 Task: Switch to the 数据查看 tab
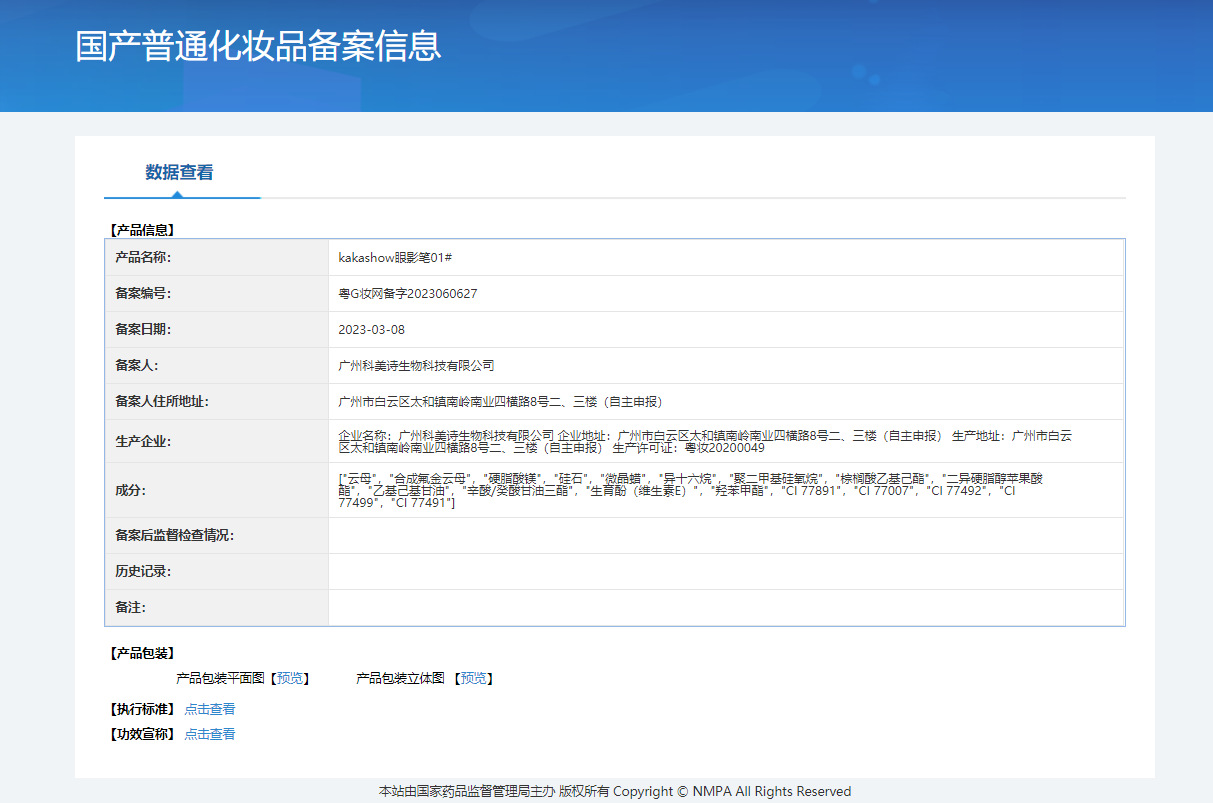[179, 172]
